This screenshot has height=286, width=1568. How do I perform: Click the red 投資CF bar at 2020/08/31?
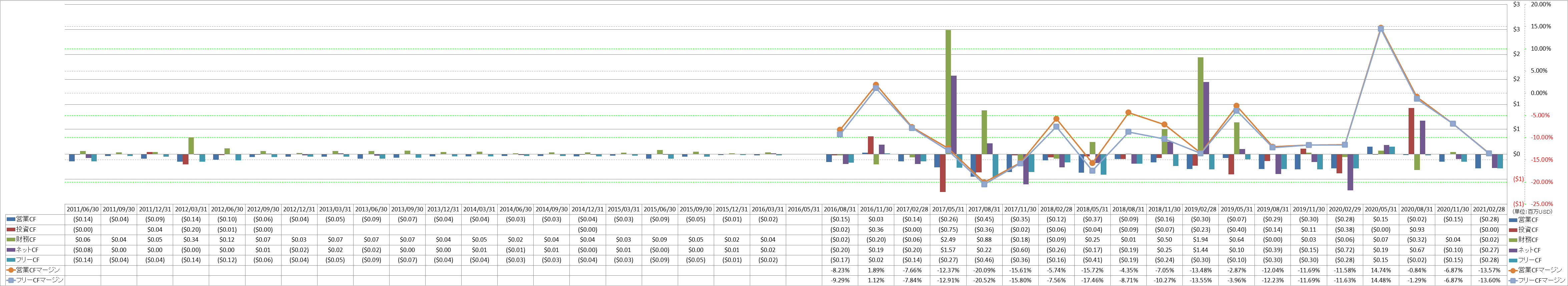point(1411,131)
